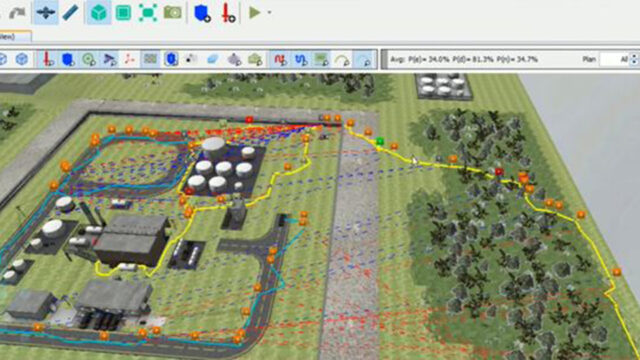Decrease the Plan value with the down stepper
This screenshot has width=640, height=360.
tap(634, 63)
